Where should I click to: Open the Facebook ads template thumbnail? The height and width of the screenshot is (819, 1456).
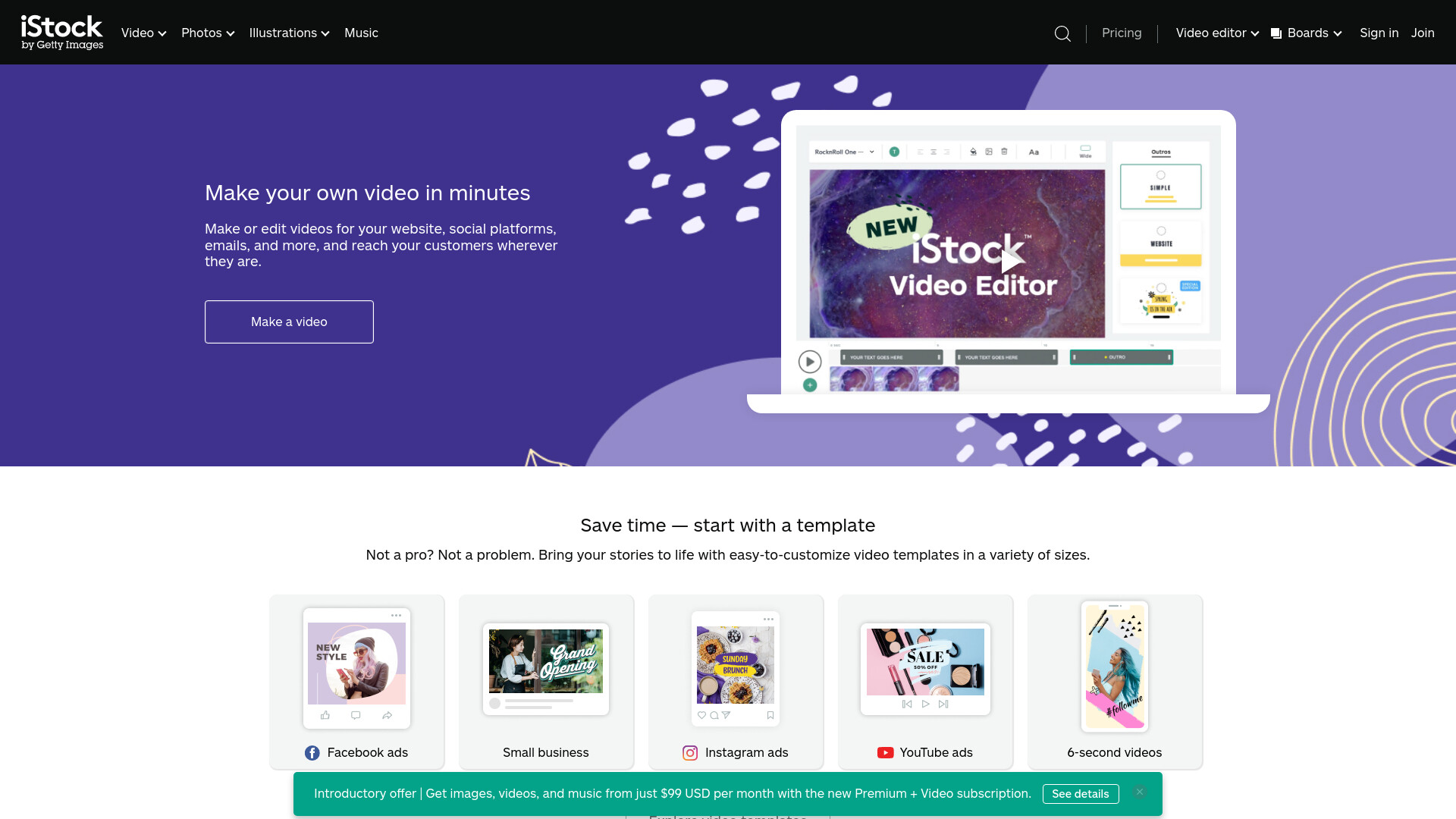tap(356, 668)
